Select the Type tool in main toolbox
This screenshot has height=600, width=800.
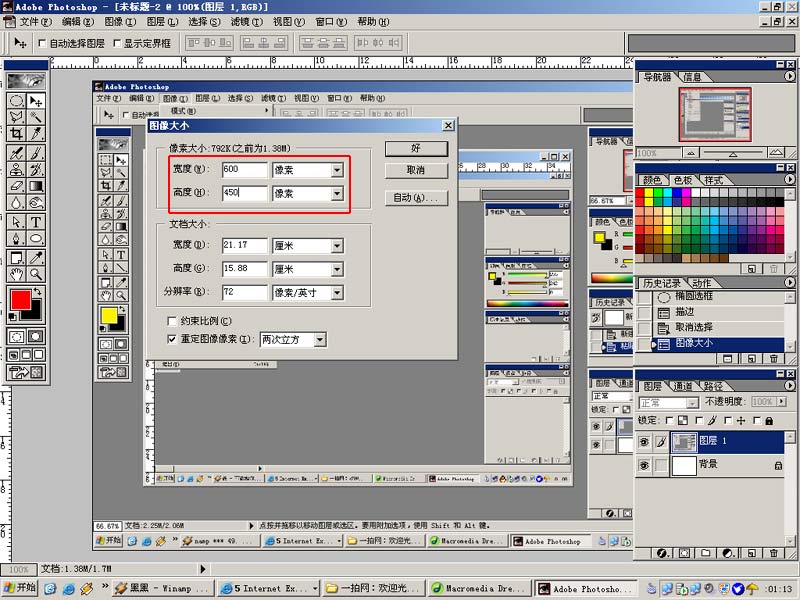[36, 222]
